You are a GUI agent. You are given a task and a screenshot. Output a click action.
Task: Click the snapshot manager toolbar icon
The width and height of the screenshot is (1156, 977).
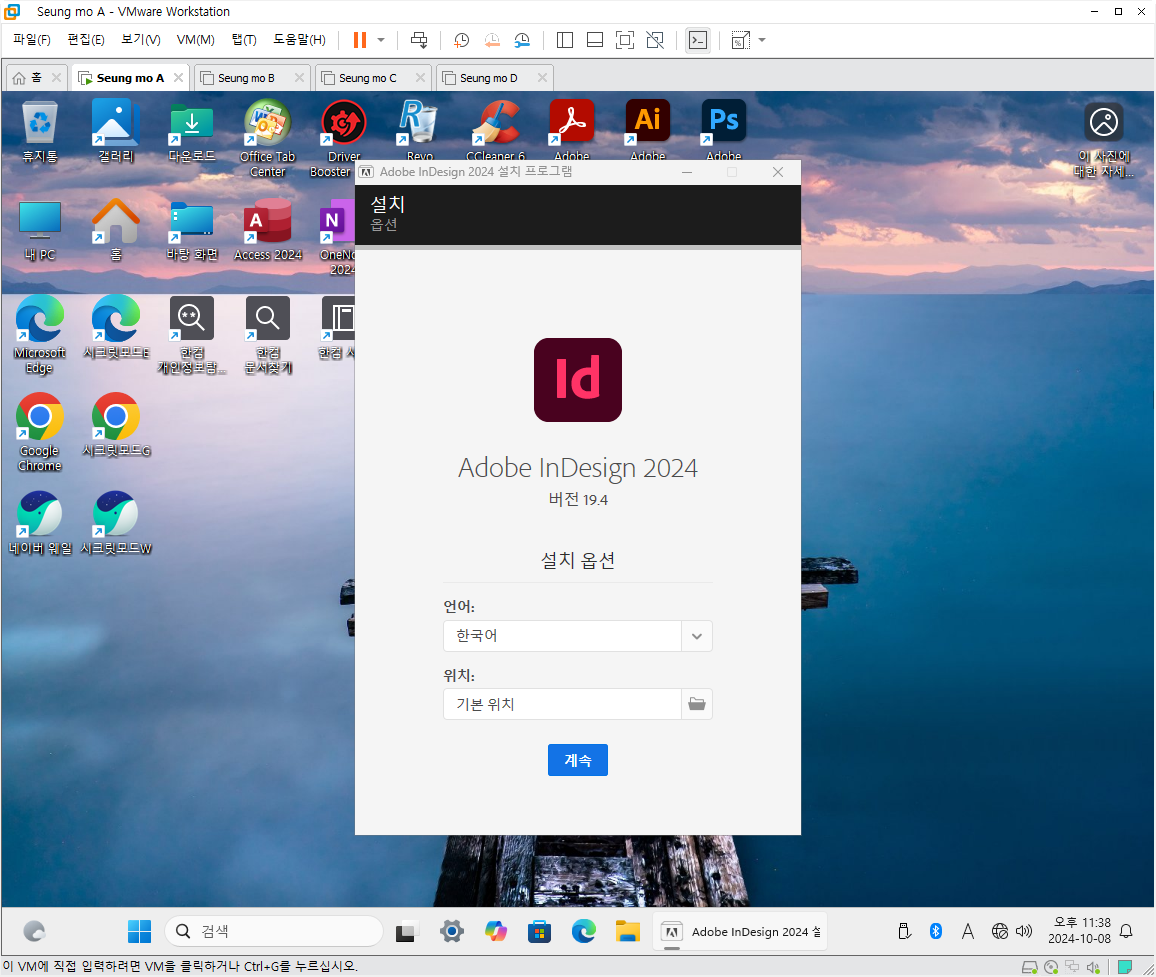coord(522,40)
